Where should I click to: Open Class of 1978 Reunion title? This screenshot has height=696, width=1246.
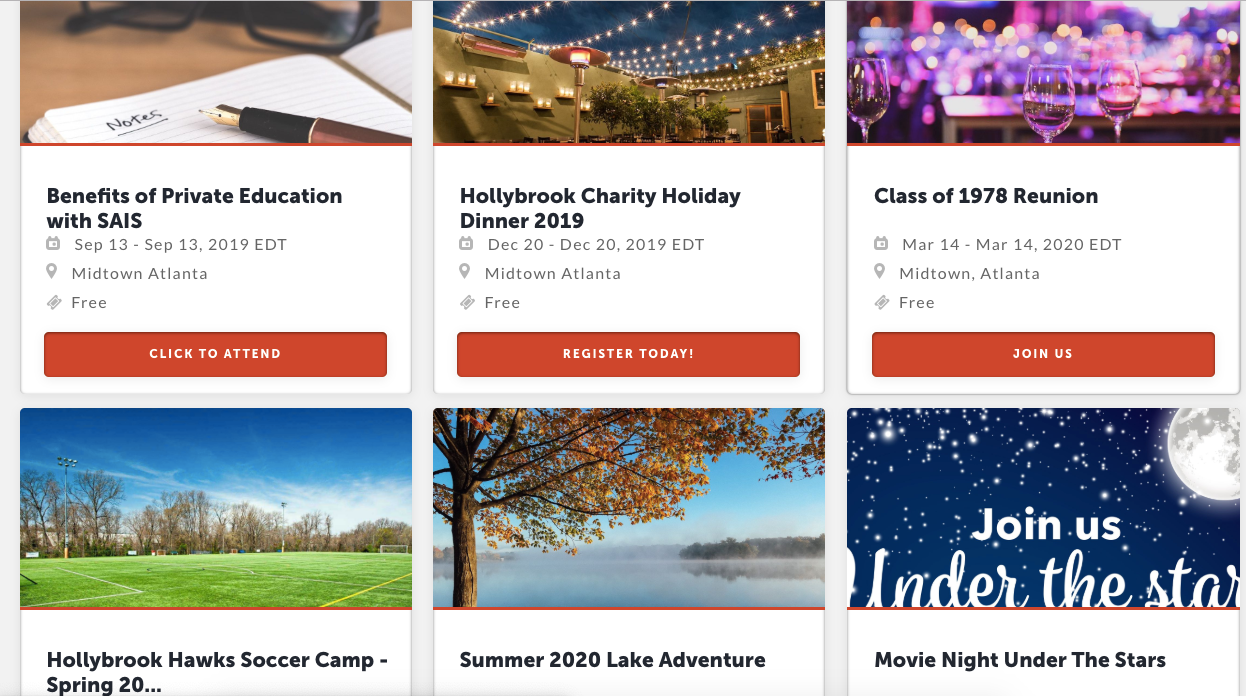tap(986, 196)
